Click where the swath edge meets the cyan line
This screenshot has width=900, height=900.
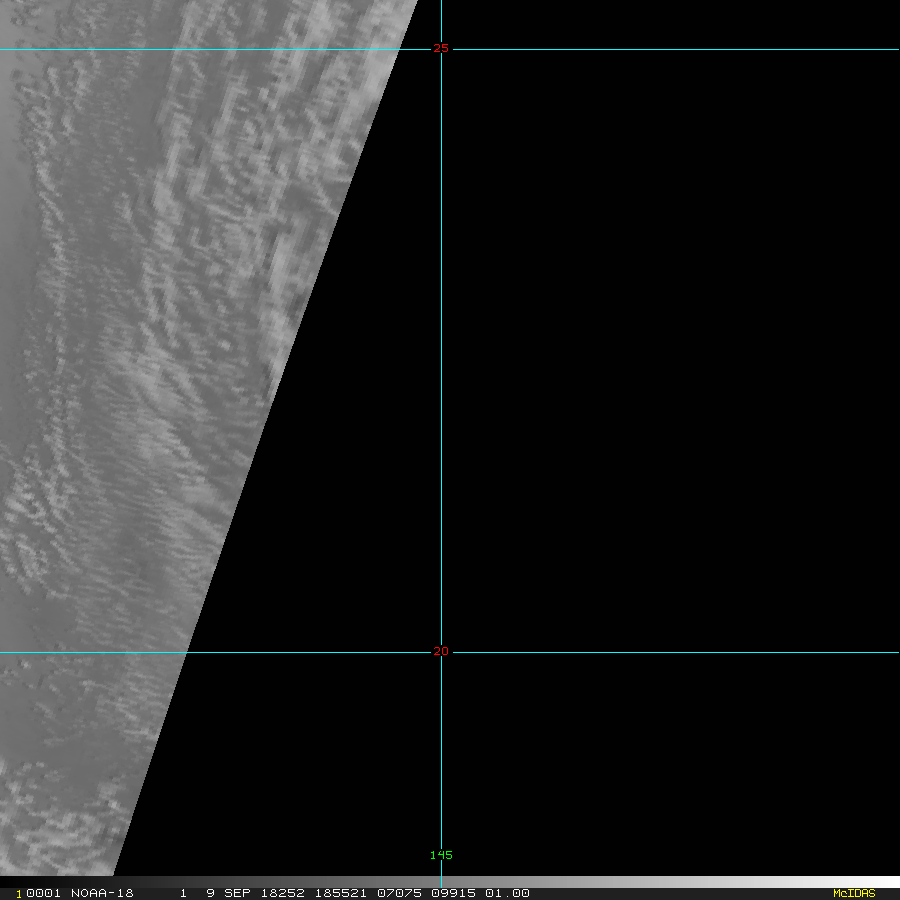pos(187,652)
